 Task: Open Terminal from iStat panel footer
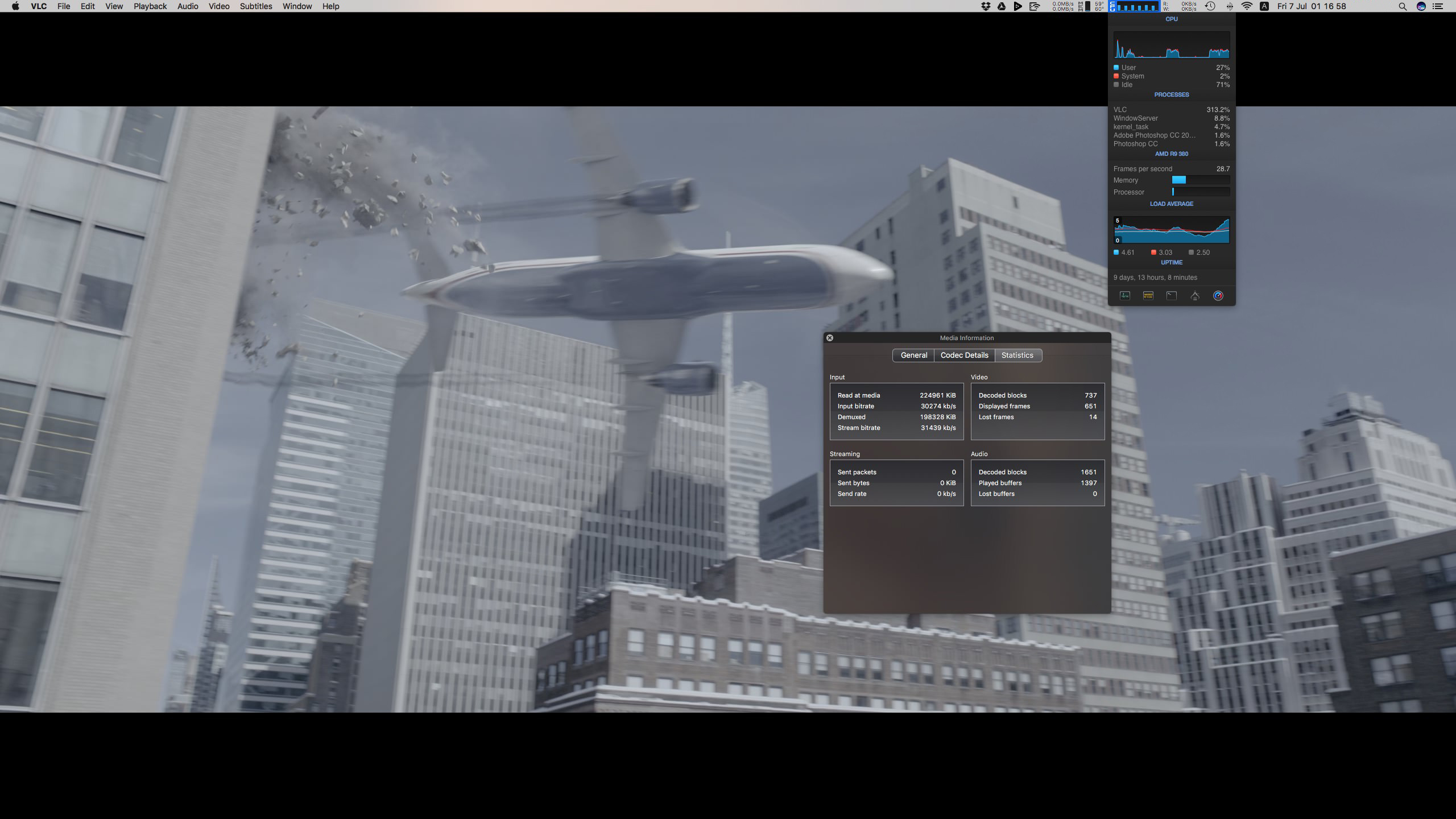1172,296
